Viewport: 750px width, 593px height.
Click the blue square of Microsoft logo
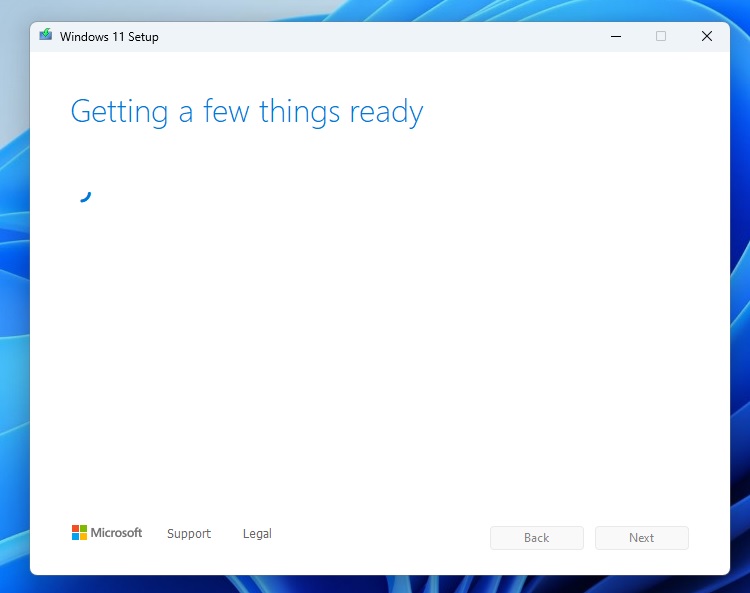click(x=75, y=537)
